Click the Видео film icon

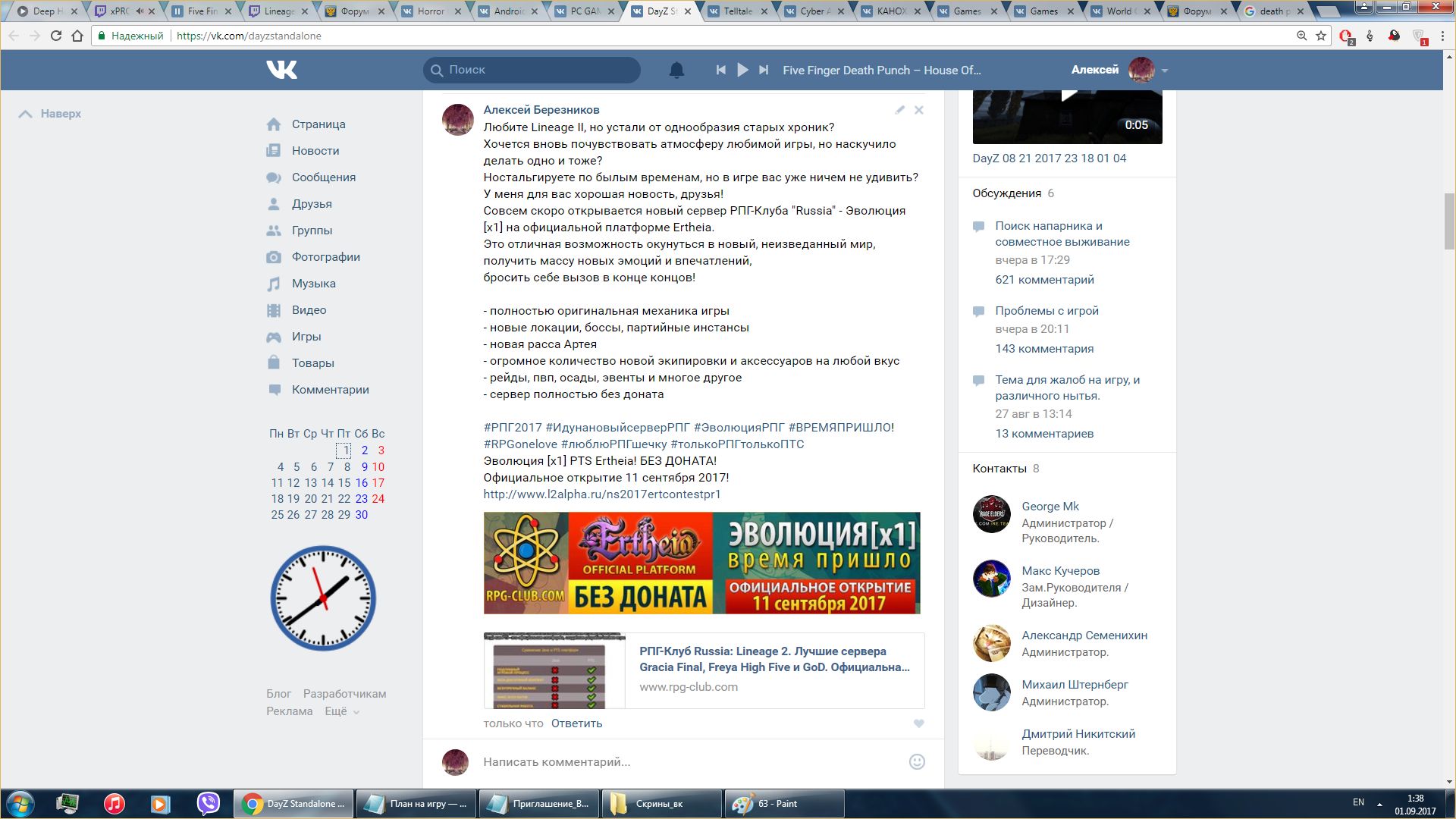pos(274,310)
